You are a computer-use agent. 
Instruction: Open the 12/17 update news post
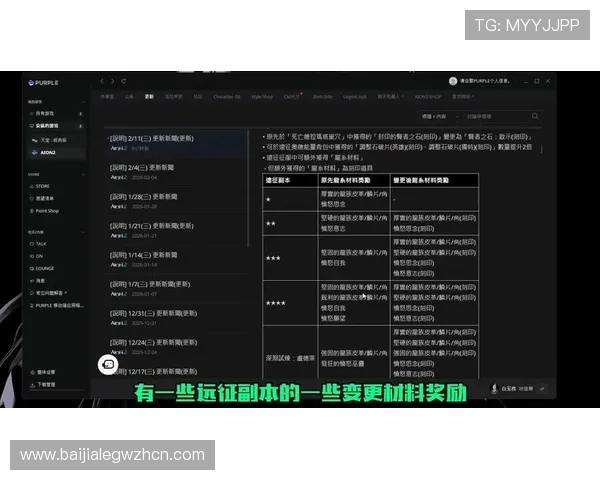pyautogui.click(x=176, y=372)
